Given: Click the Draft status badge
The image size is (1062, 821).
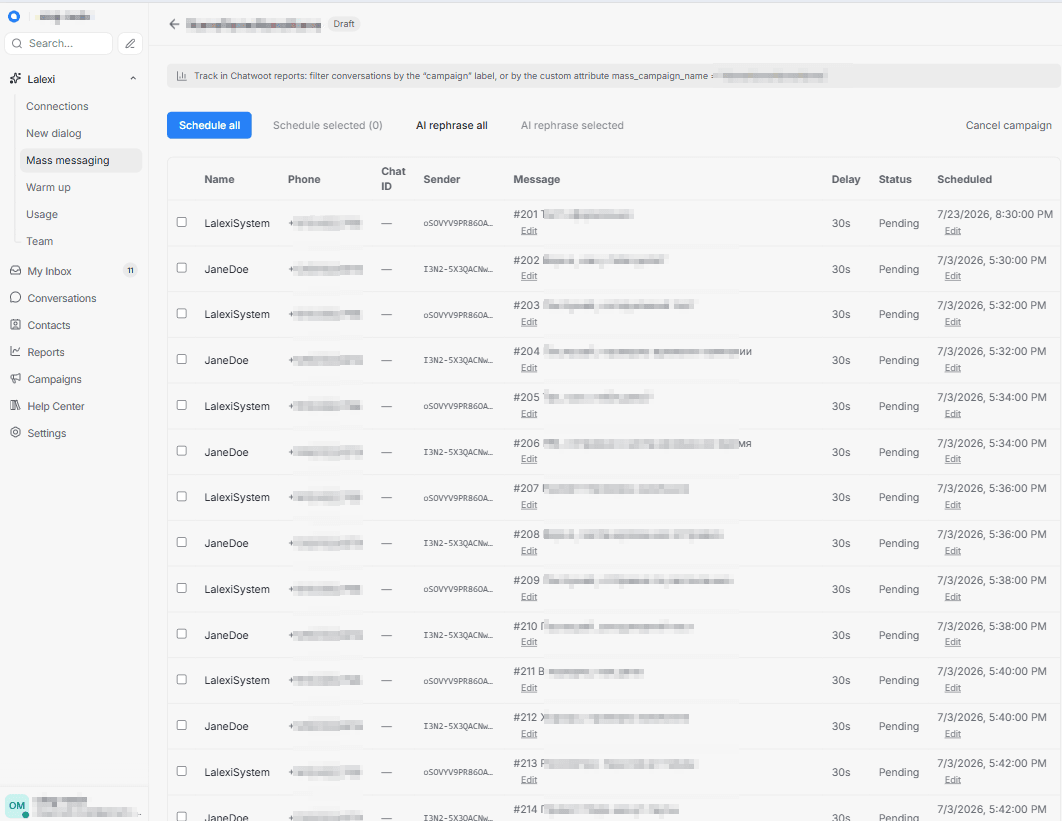Looking at the screenshot, I should [343, 24].
